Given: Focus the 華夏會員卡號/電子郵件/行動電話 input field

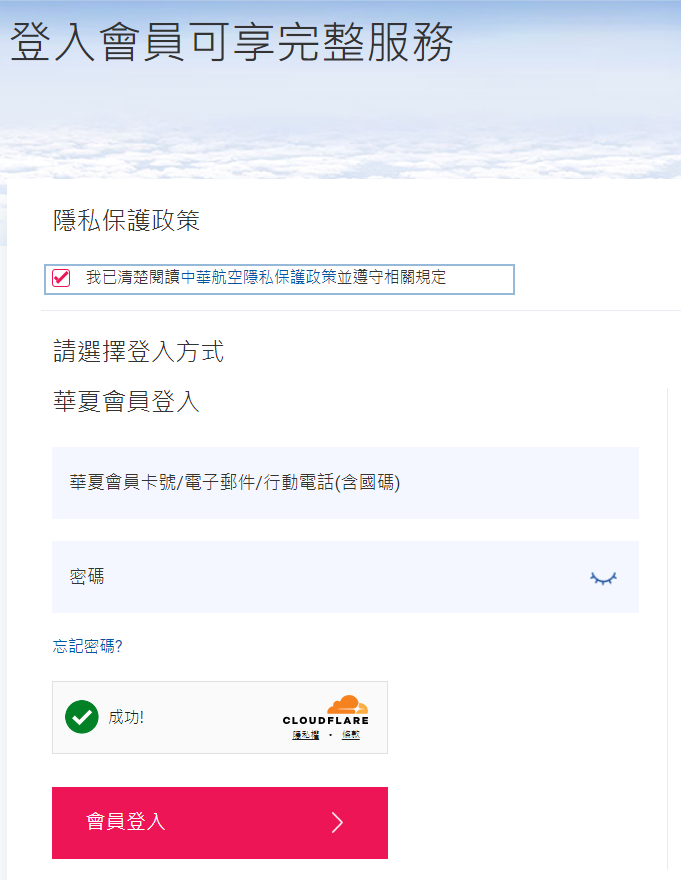Looking at the screenshot, I should [345, 483].
